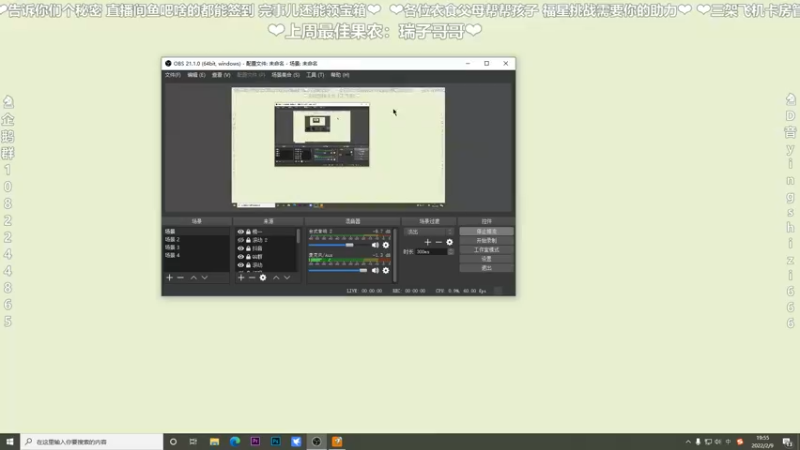Toggle lock on the fifth source 滚动
The image size is (800, 450).
[248, 265]
